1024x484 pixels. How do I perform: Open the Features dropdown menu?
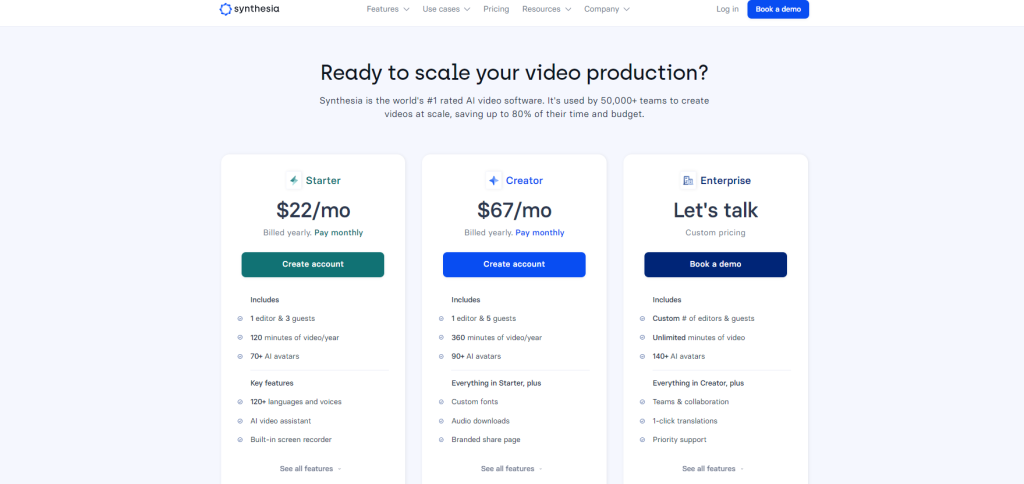388,9
